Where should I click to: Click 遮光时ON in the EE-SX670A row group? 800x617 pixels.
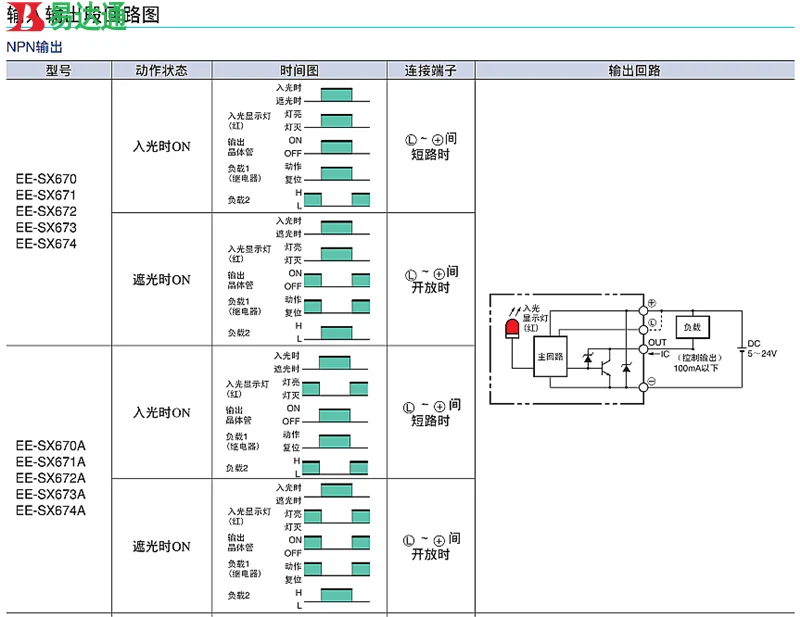[161, 547]
